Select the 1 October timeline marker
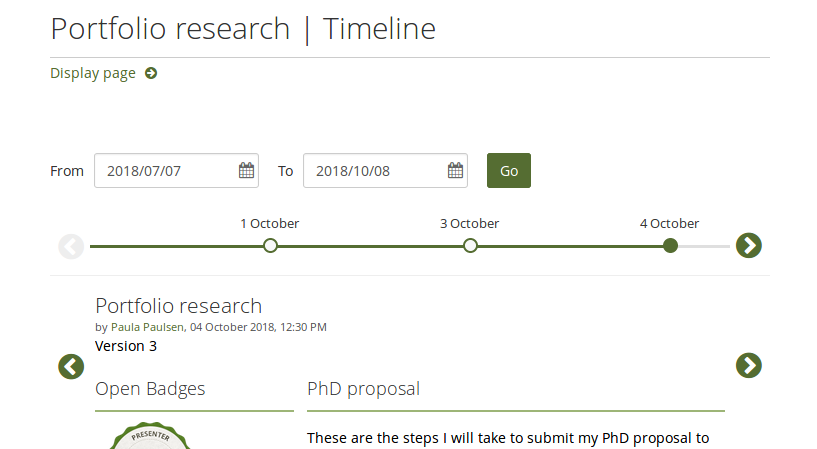This screenshot has height=449, width=817. pos(270,246)
